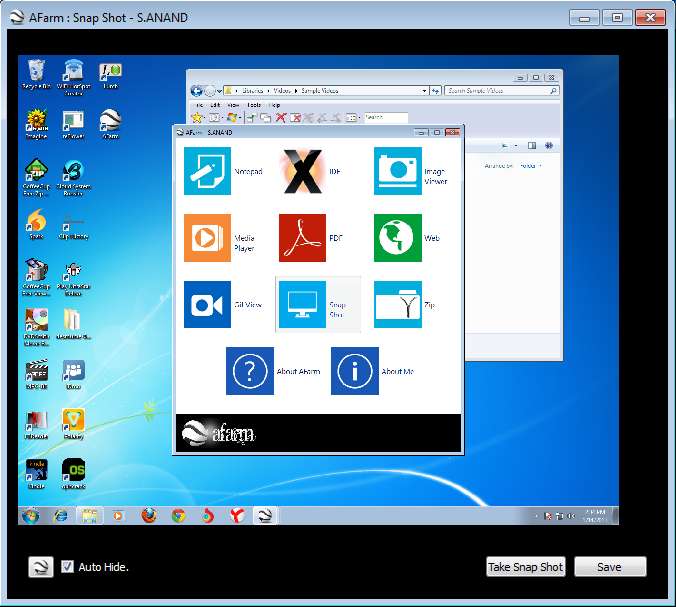Viewport: 676px width, 607px height.
Task: Click the Explorer help button
Action: click(549, 146)
